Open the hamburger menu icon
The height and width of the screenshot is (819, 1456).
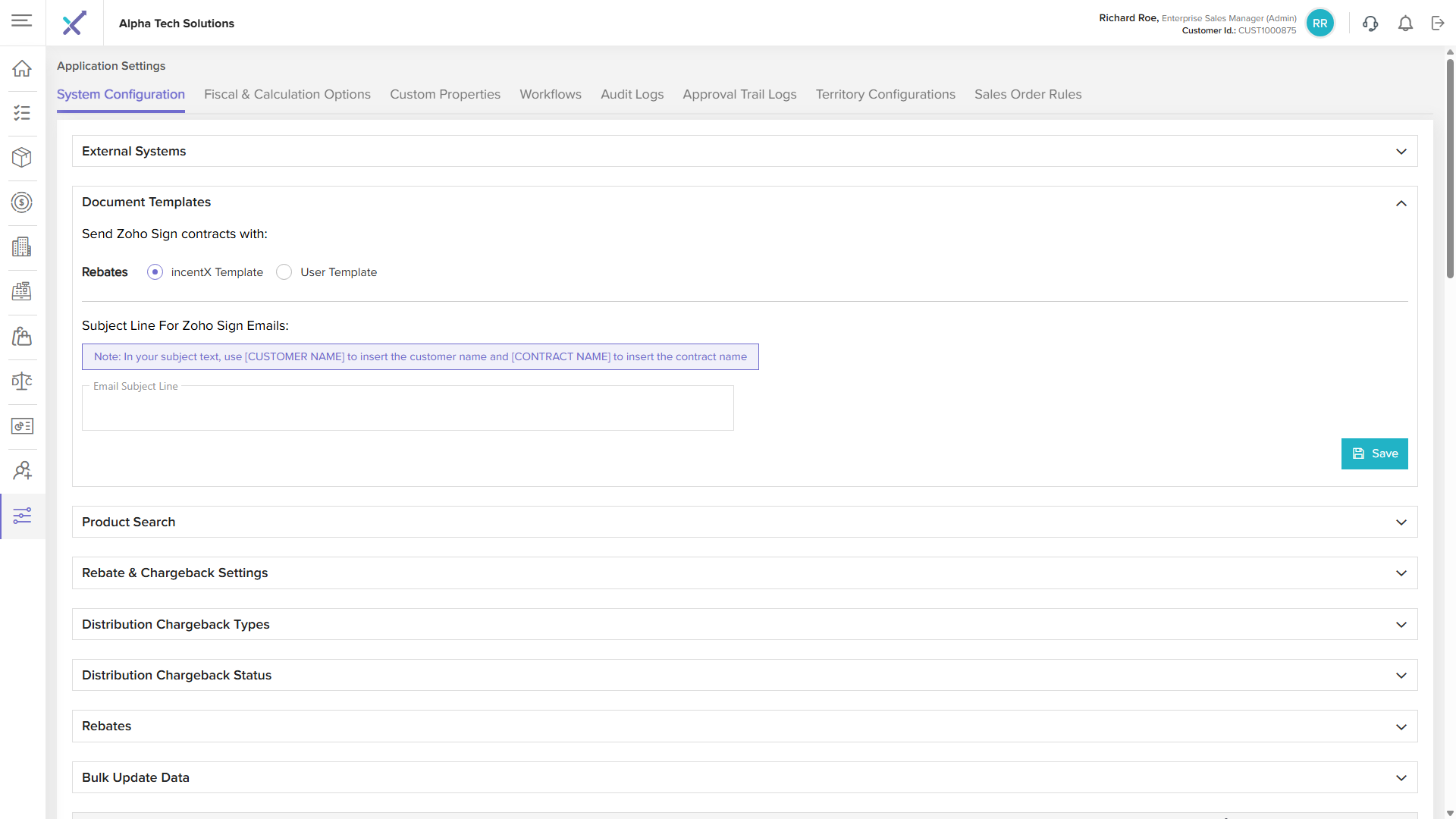pyautogui.click(x=22, y=20)
